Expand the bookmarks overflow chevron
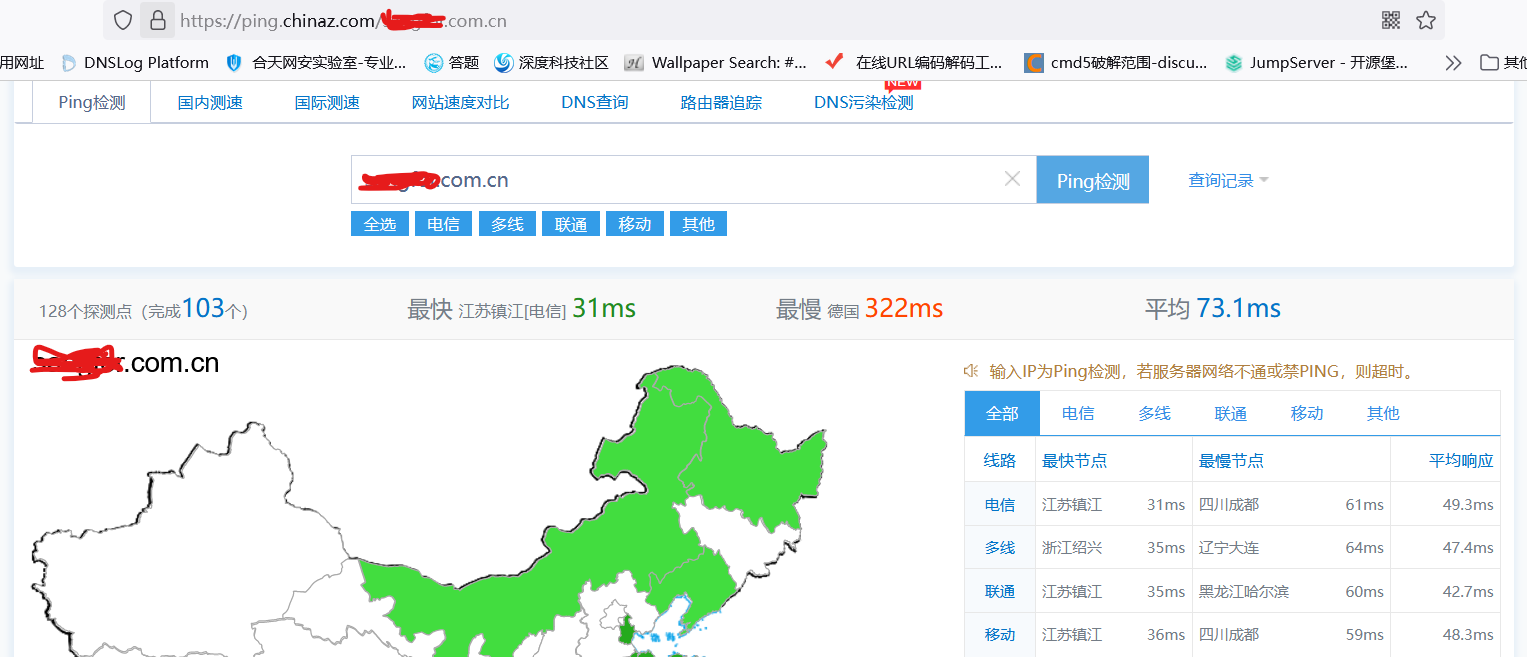The width and height of the screenshot is (1527, 657). click(x=1452, y=62)
